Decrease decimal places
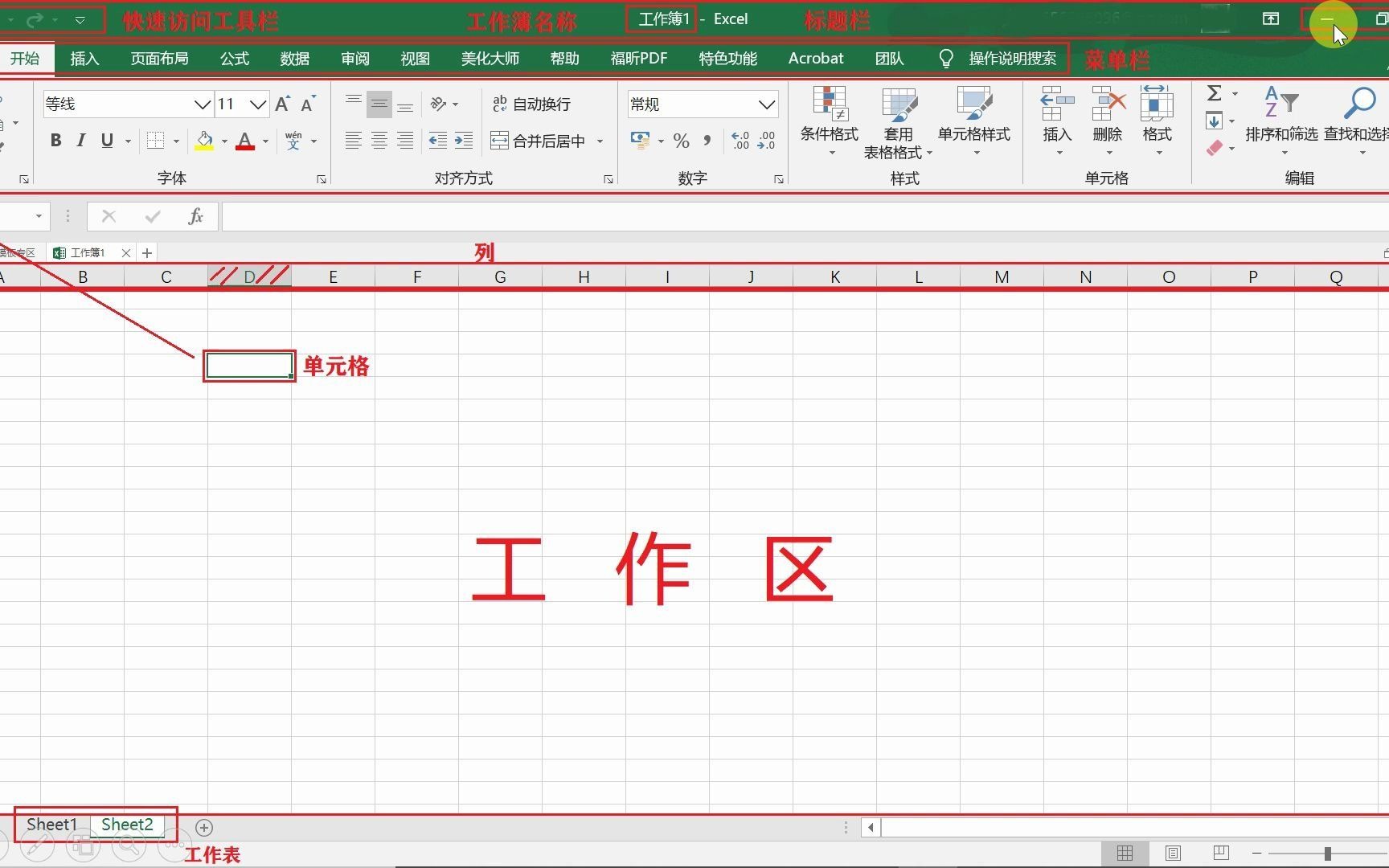The height and width of the screenshot is (868, 1389). pos(766,141)
